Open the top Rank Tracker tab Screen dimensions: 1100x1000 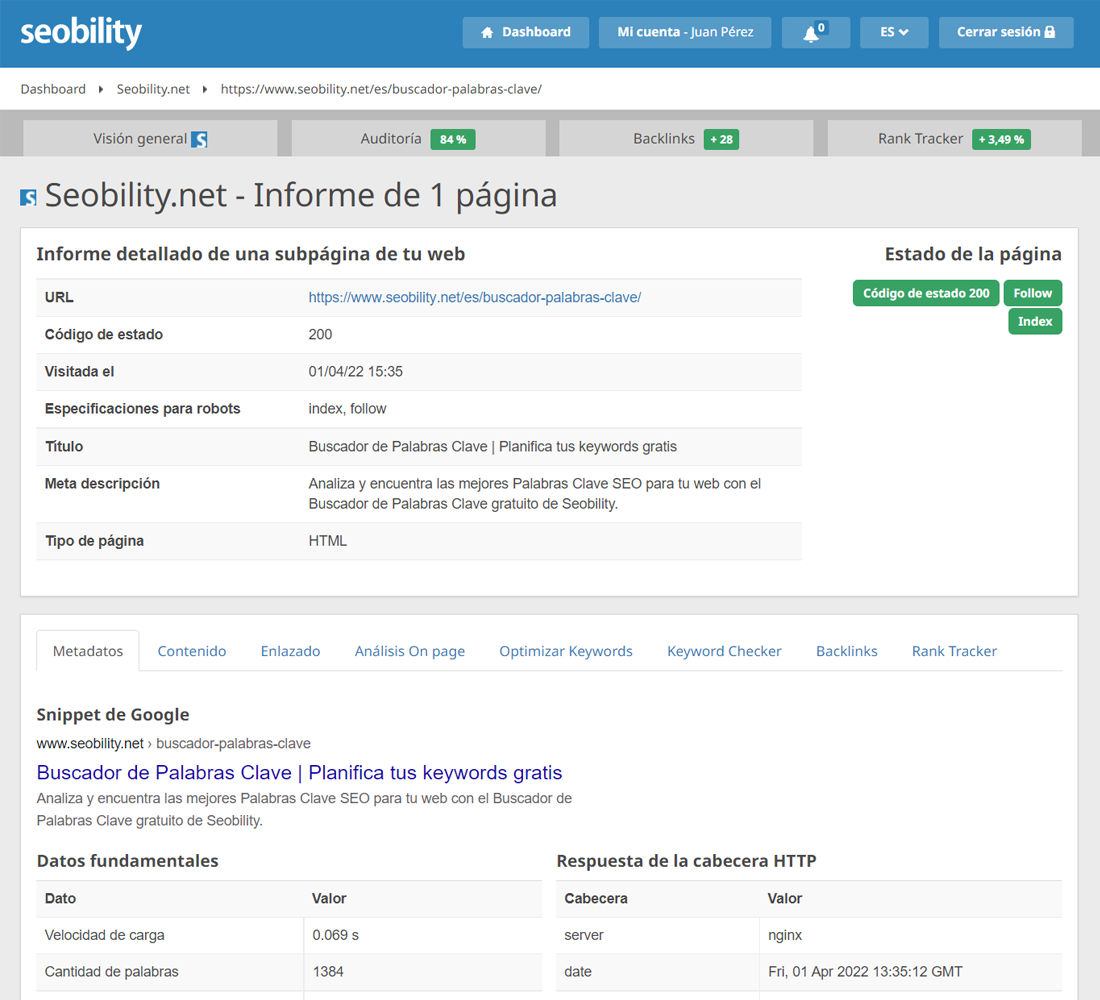tap(954, 138)
